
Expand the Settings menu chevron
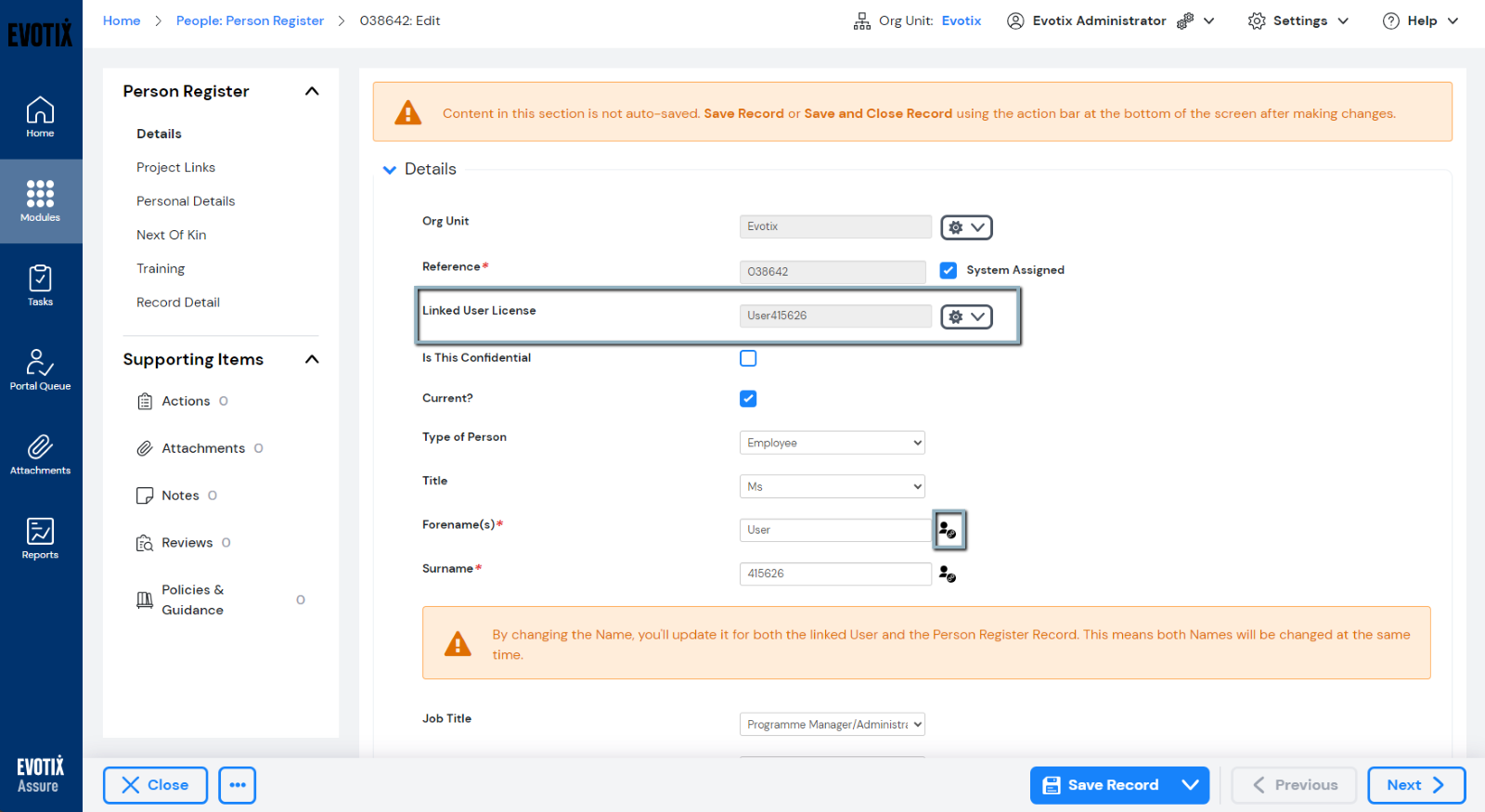1343,20
